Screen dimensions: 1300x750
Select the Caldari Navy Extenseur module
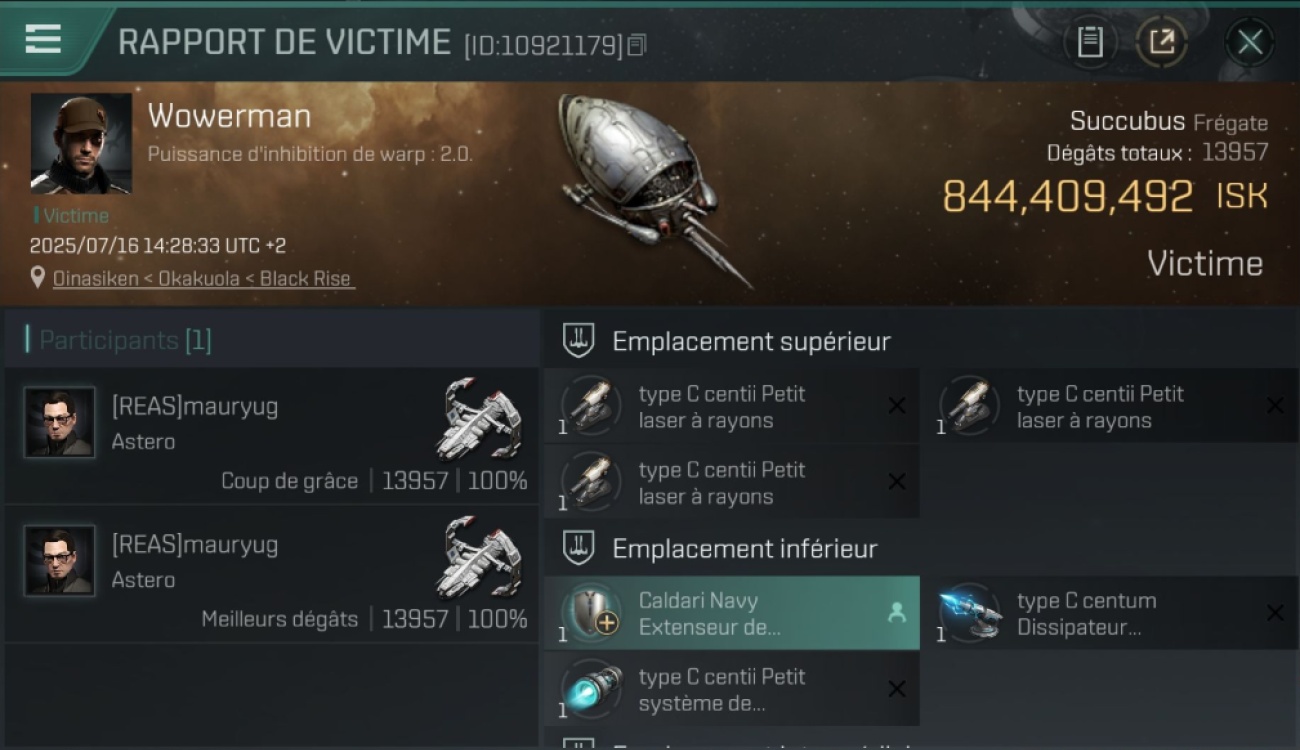[x=731, y=613]
